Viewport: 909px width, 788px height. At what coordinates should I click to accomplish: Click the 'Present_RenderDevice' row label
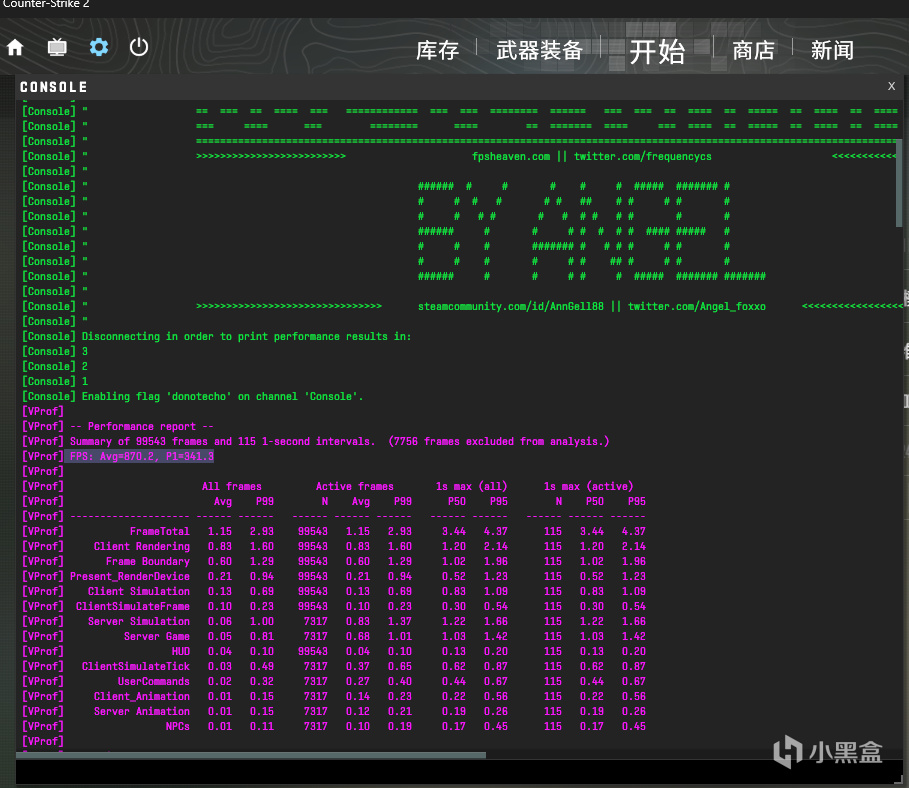click(x=130, y=576)
